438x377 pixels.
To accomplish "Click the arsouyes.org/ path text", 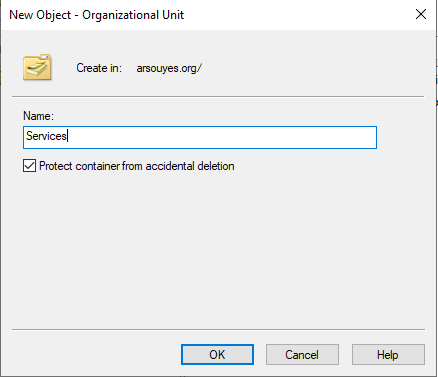I will [169, 68].
